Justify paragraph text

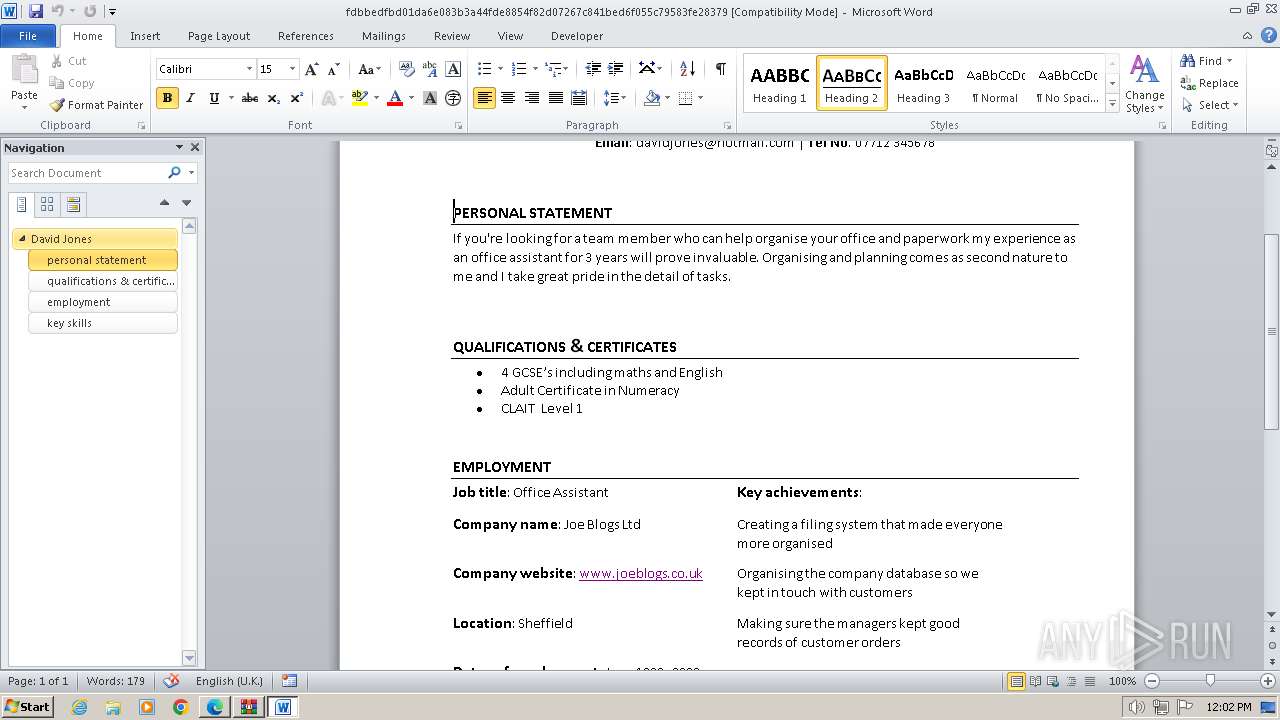555,98
